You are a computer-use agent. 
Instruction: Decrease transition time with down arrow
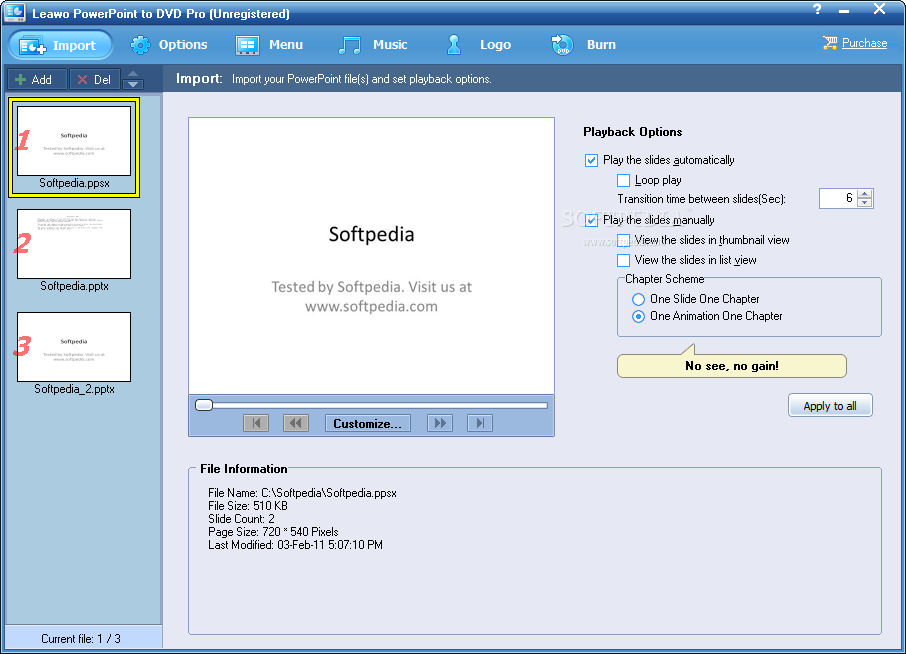point(864,203)
